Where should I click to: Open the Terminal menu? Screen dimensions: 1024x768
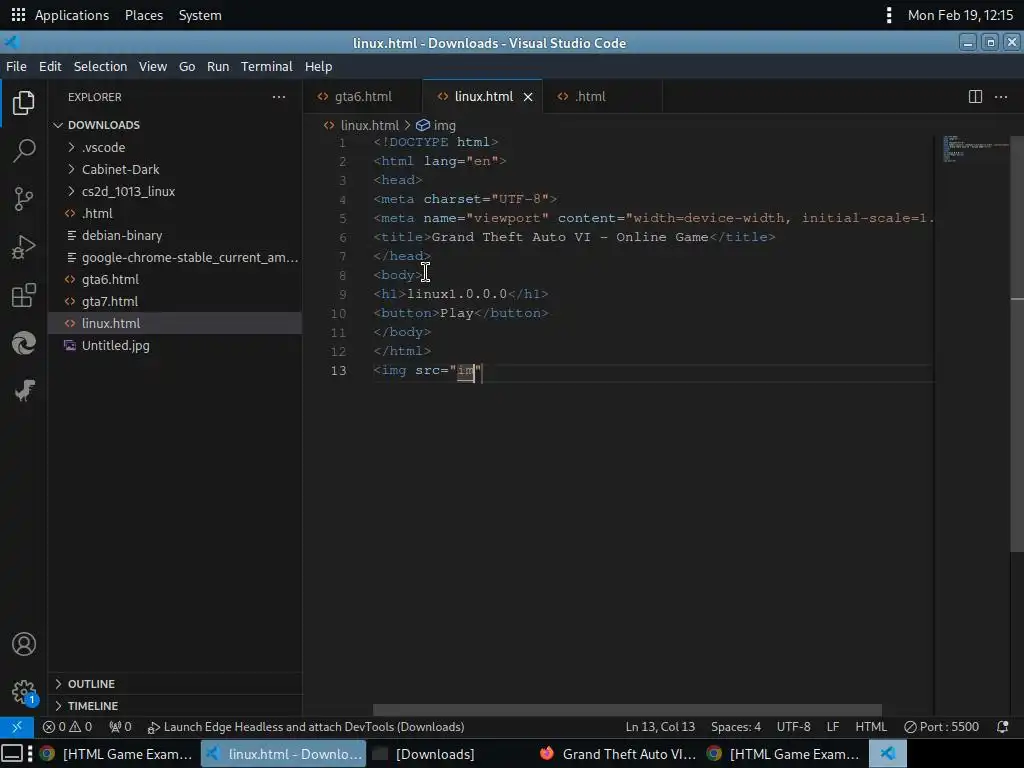[x=266, y=67]
